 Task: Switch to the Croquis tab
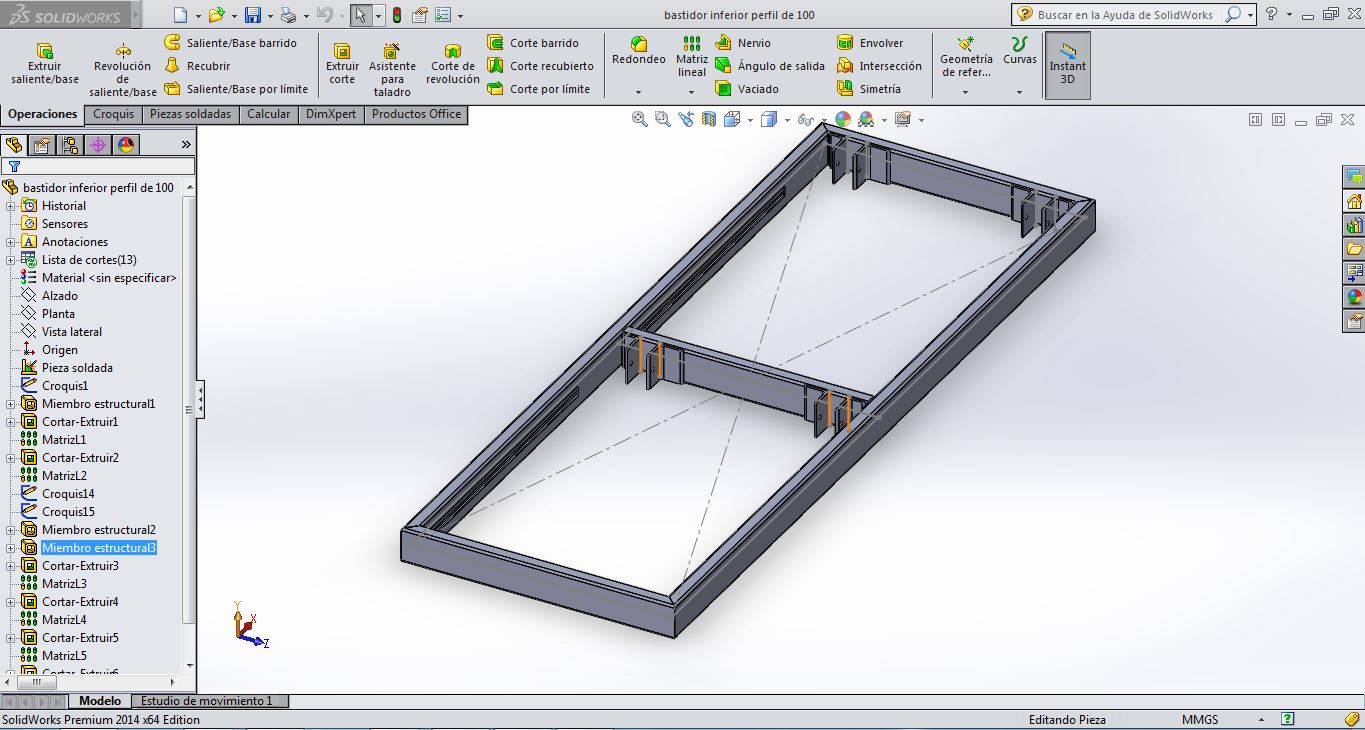point(114,114)
